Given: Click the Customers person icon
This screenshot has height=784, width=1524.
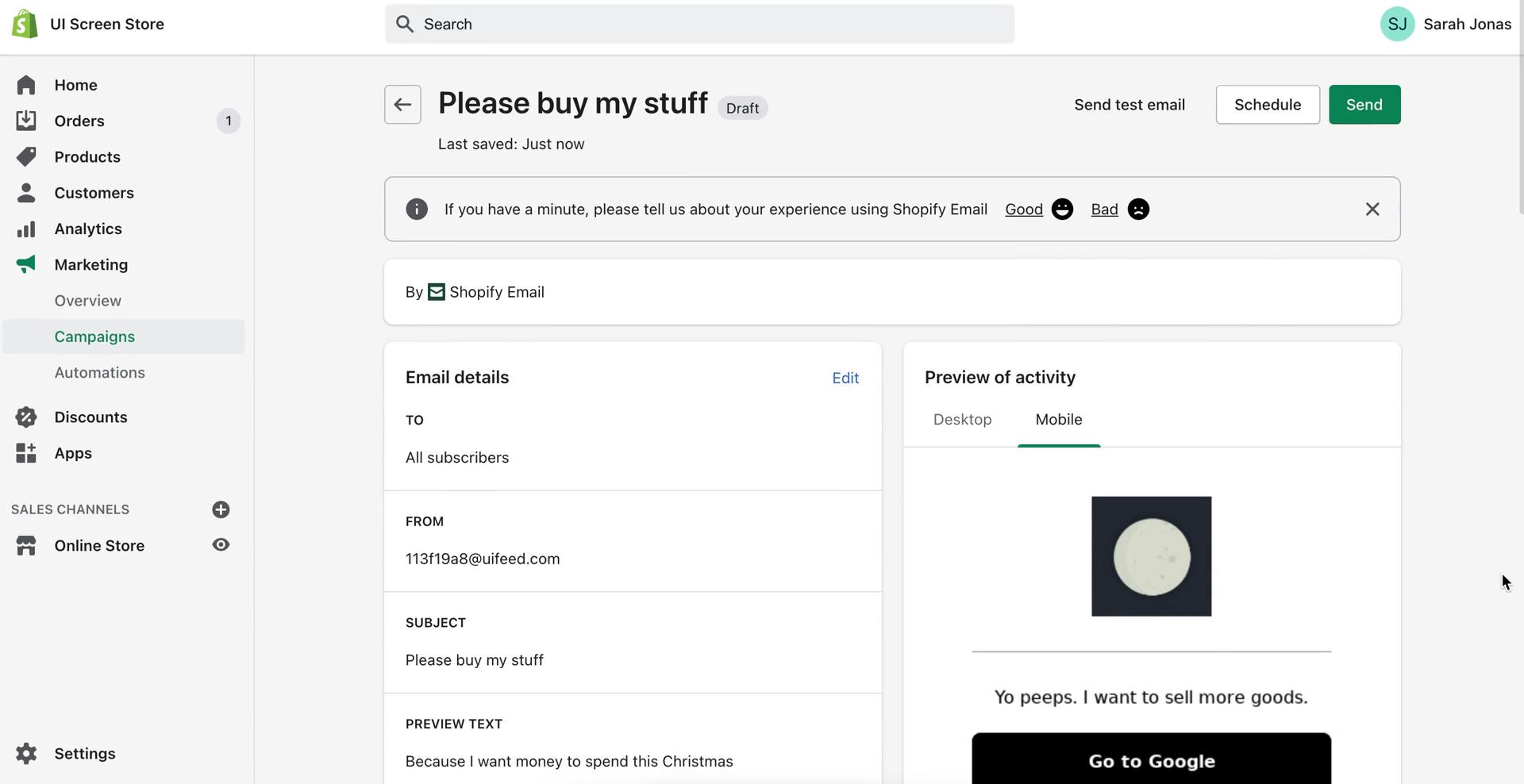Looking at the screenshot, I should [x=26, y=193].
